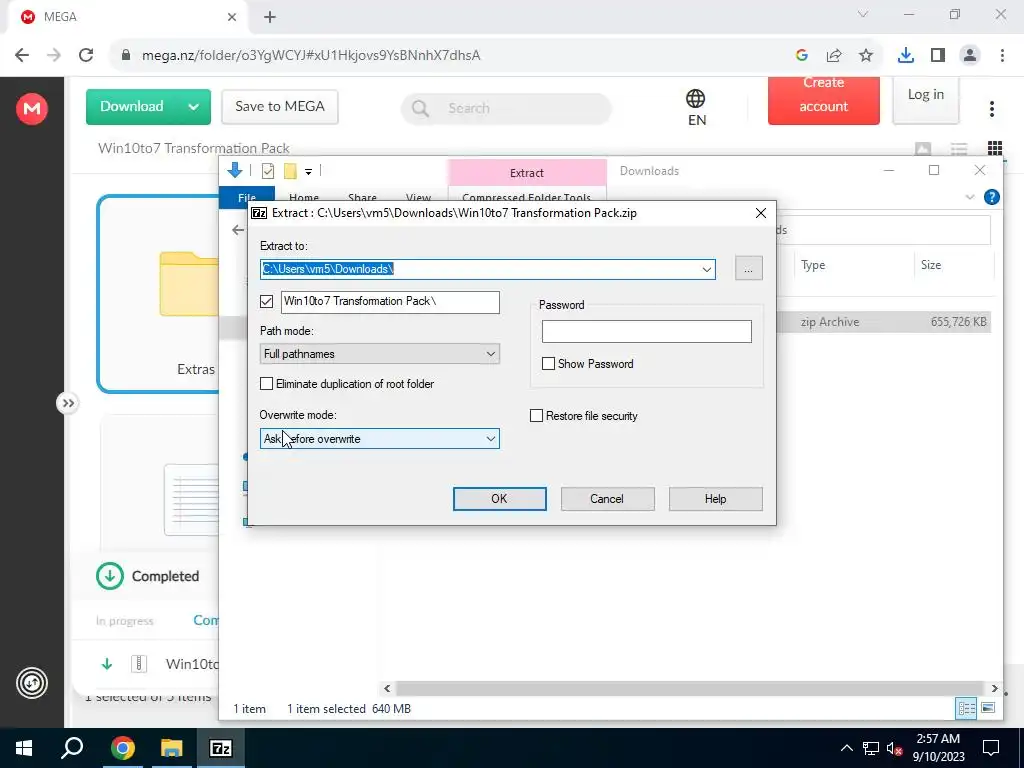Open Chrome three-dot menu
Viewport: 1024px width, 768px height.
click(1002, 56)
